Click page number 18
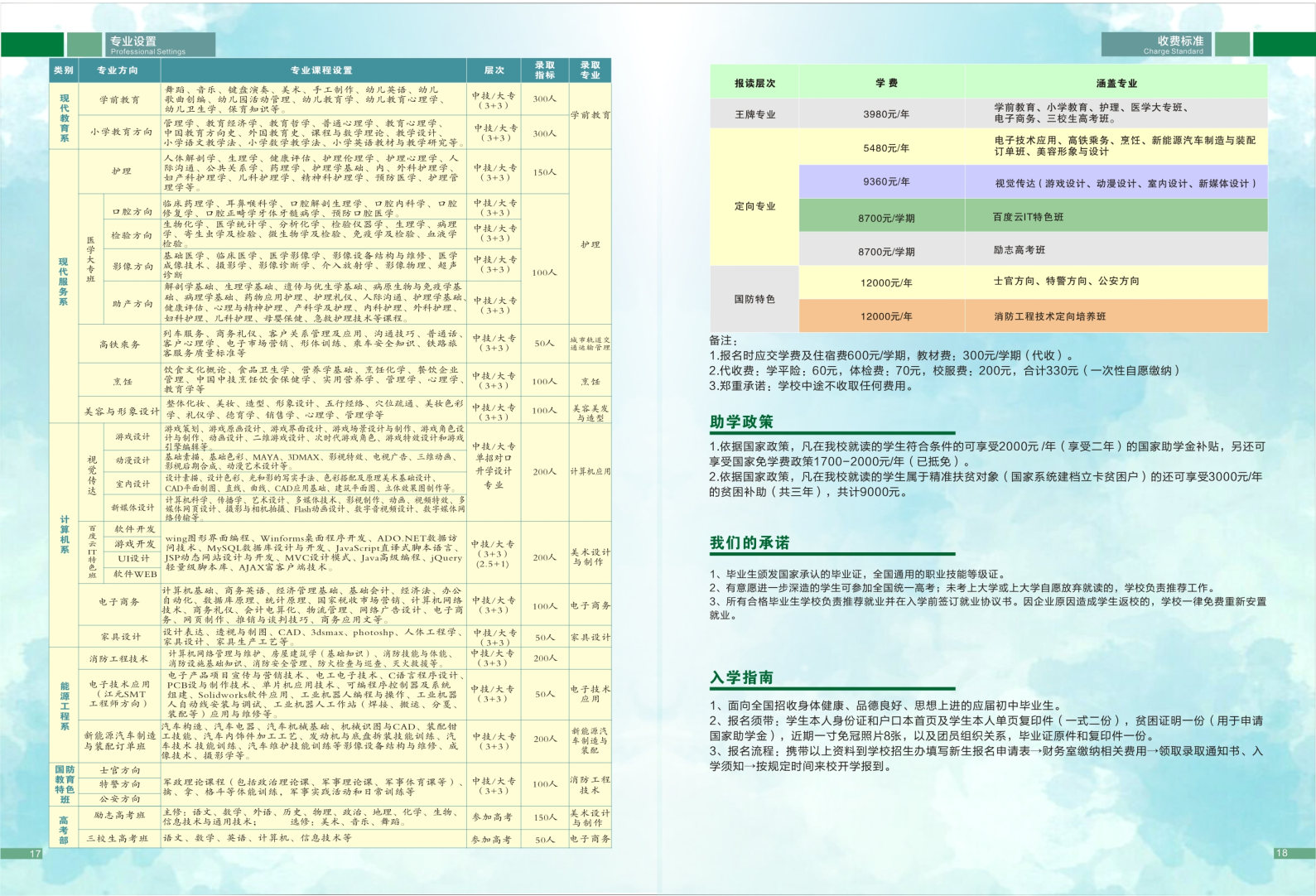Image resolution: width=1316 pixels, height=896 pixels. click(1281, 853)
